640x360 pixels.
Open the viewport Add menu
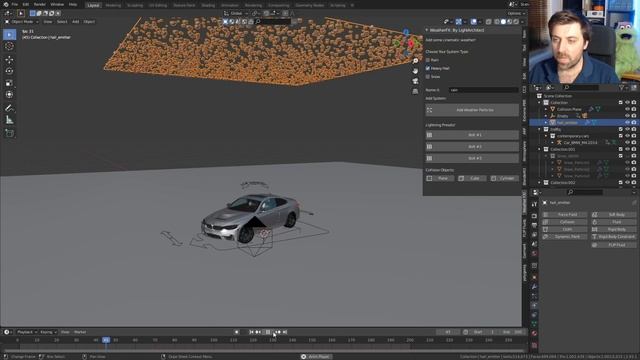(76, 22)
